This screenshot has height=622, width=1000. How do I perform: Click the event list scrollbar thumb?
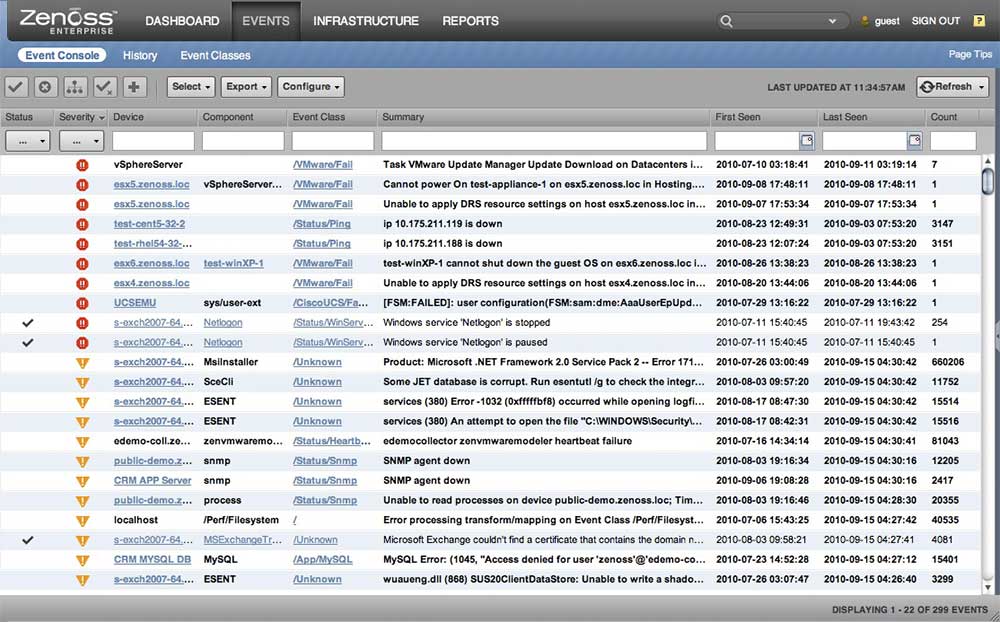988,181
